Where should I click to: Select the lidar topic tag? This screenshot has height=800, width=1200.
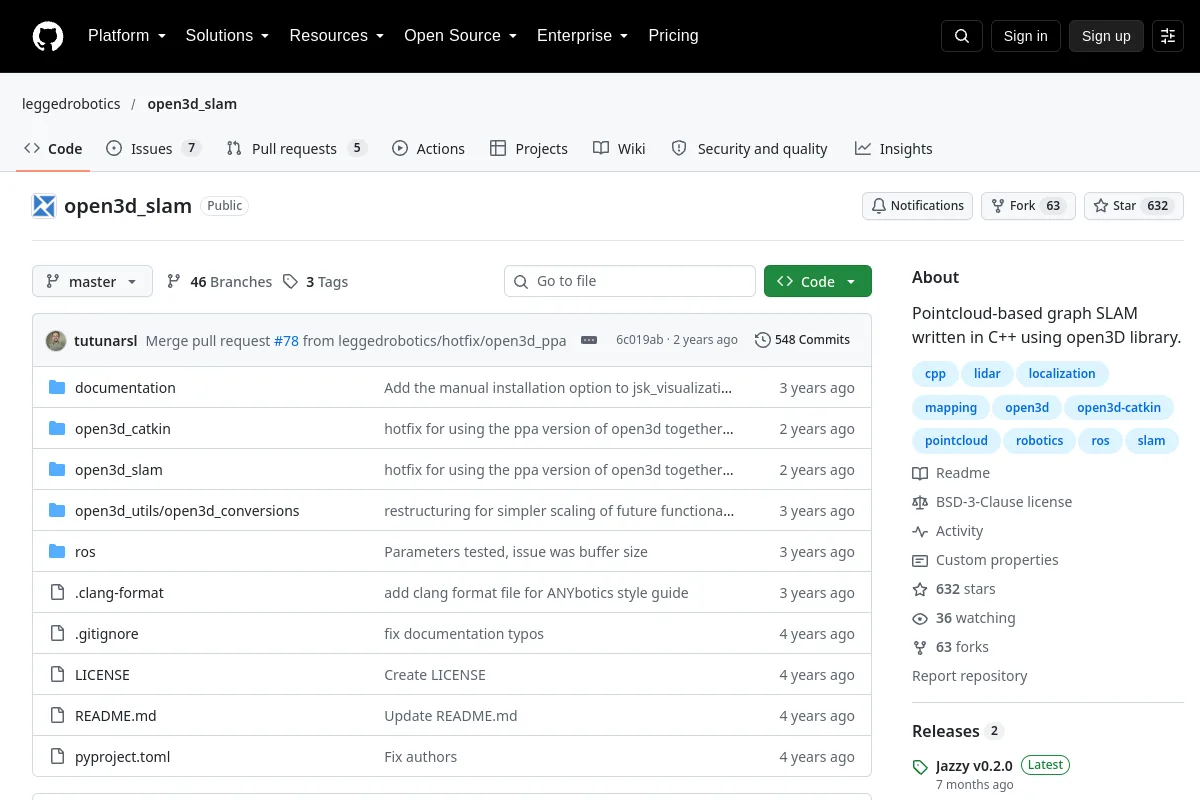[x=987, y=374]
